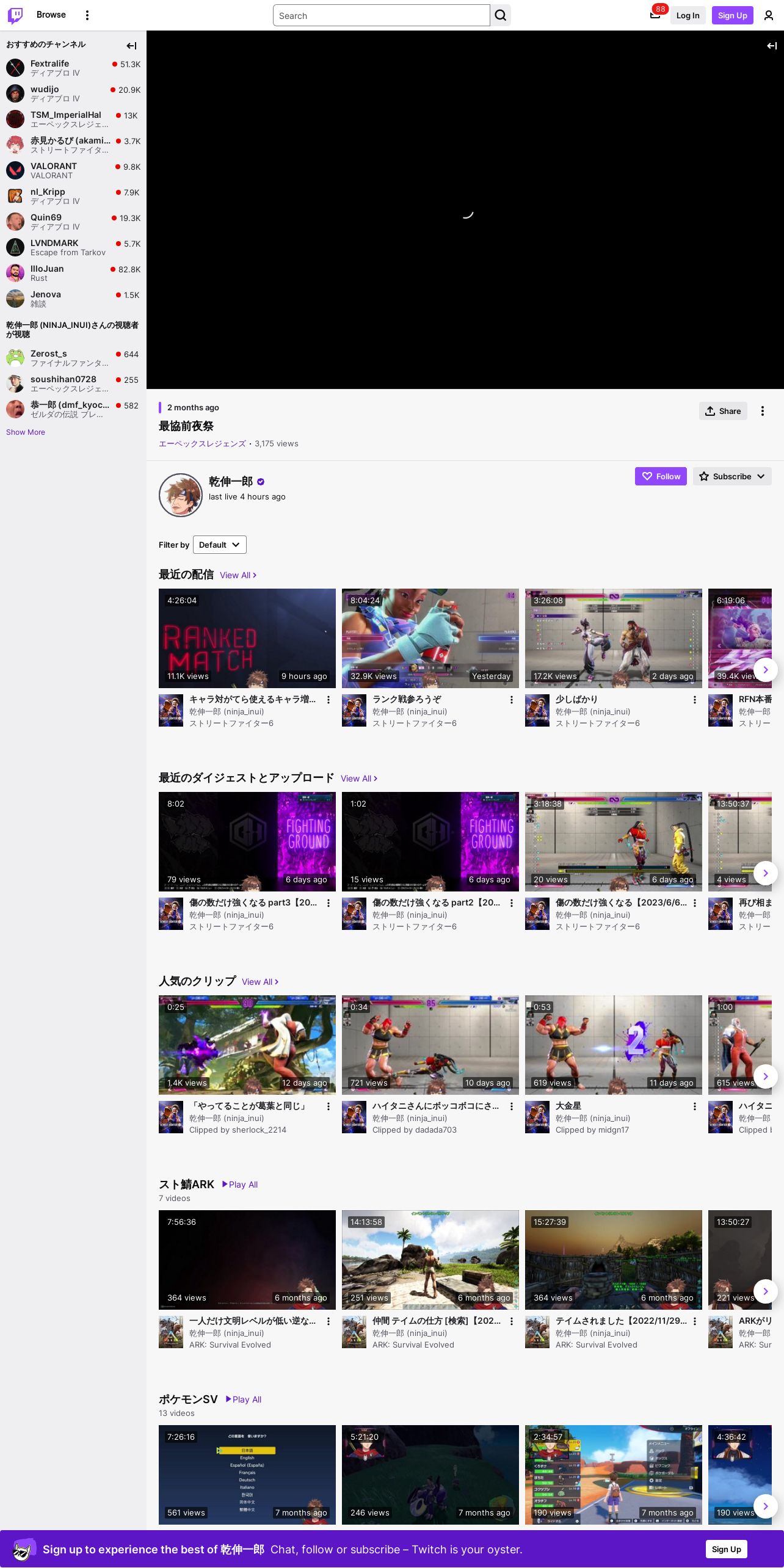Open Quin69 channel in sidebar
The height and width of the screenshot is (1568, 784).
pyautogui.click(x=73, y=222)
